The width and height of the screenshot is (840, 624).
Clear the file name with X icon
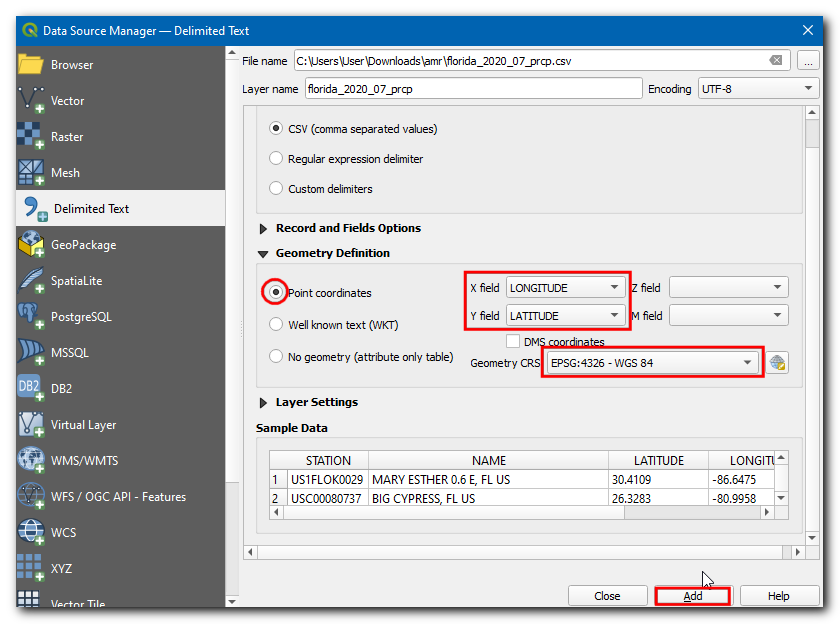coord(775,61)
